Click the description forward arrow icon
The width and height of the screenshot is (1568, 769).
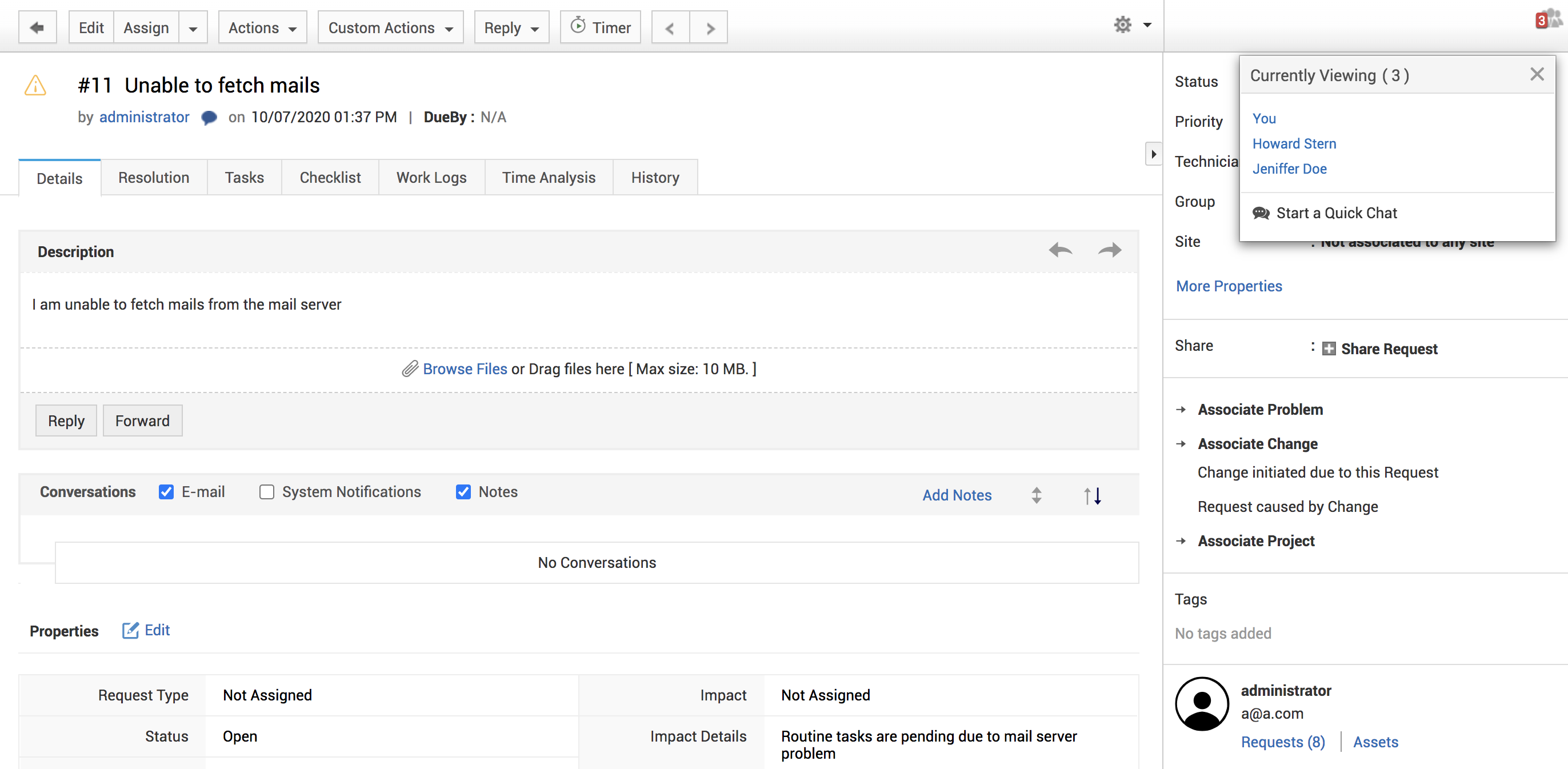pyautogui.click(x=1109, y=250)
